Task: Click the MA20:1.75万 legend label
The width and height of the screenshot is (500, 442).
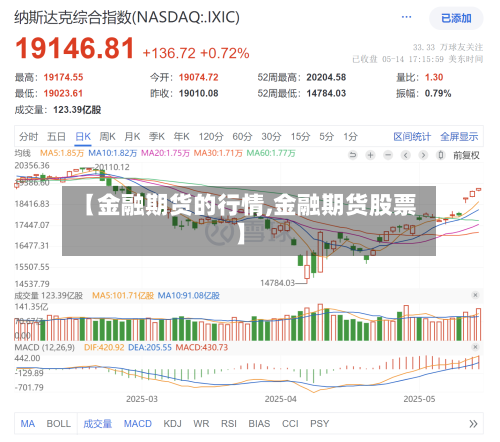Action: [165, 153]
